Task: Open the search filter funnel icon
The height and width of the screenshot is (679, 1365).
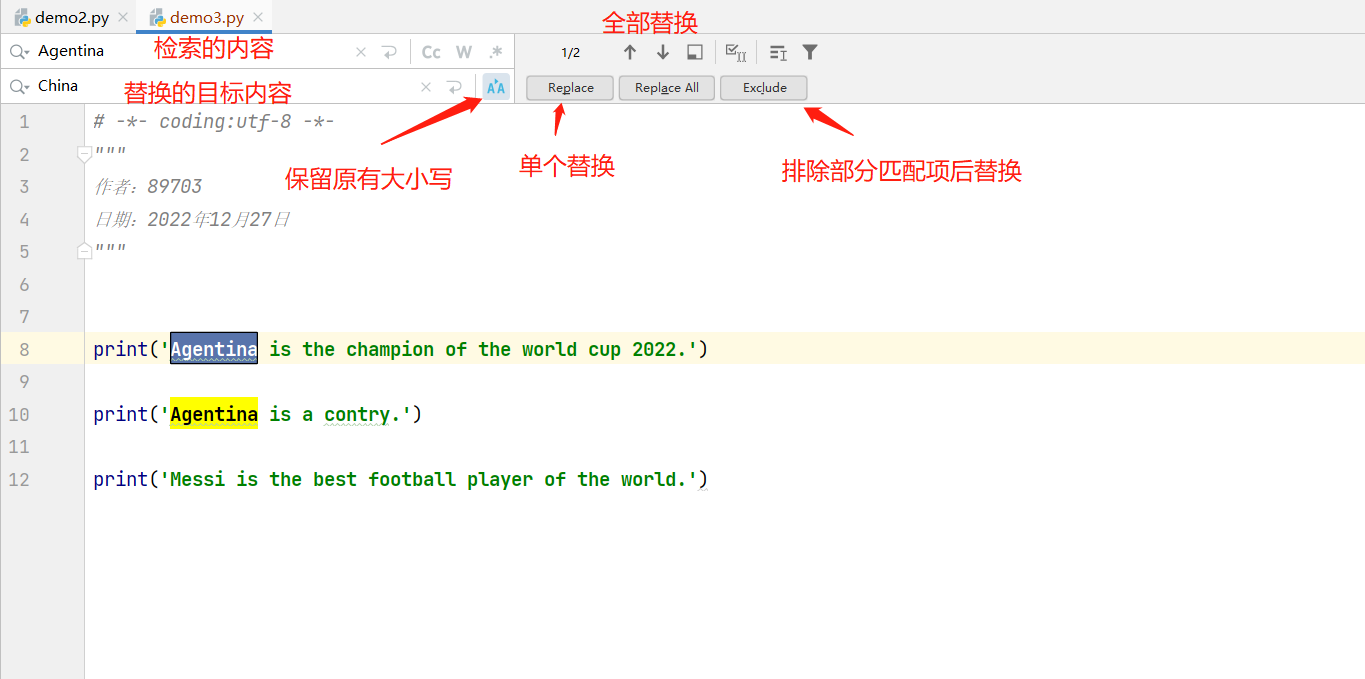Action: click(810, 52)
